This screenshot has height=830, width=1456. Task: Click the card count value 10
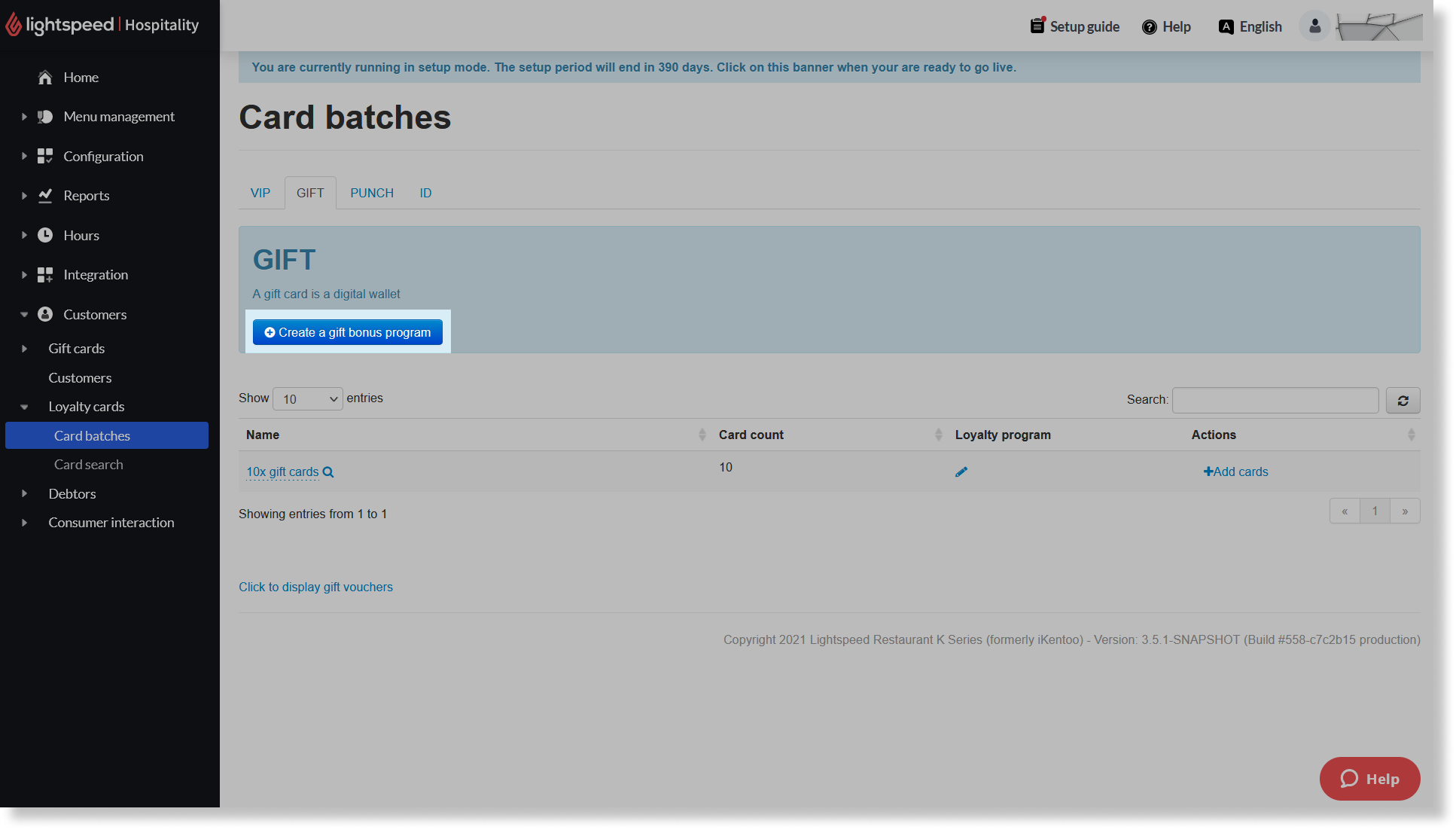tap(726, 467)
